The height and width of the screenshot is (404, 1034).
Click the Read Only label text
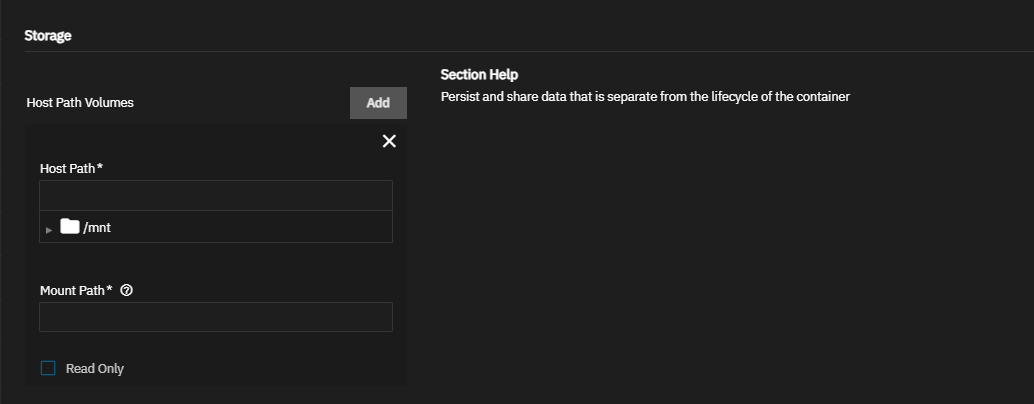coord(95,369)
